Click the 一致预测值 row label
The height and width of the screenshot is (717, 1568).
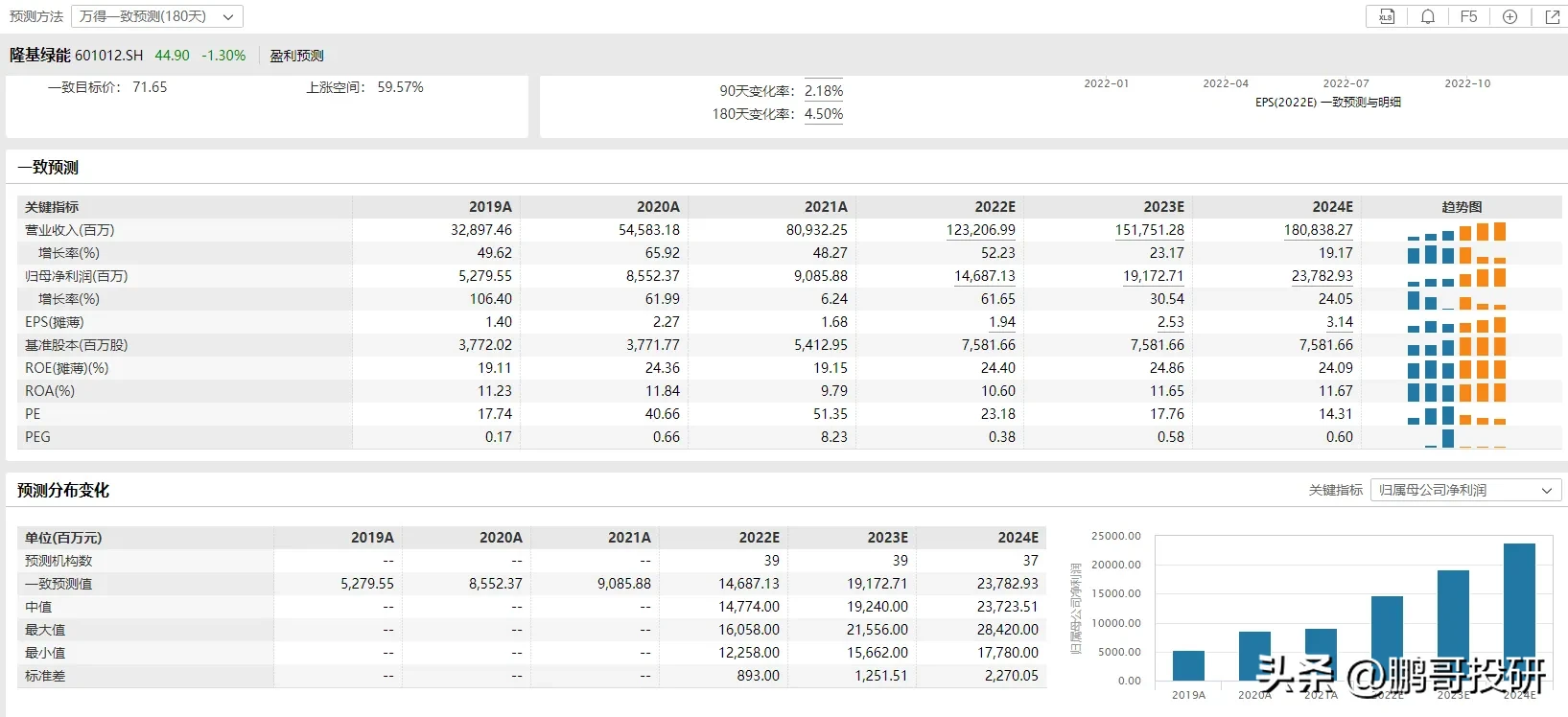tap(59, 584)
